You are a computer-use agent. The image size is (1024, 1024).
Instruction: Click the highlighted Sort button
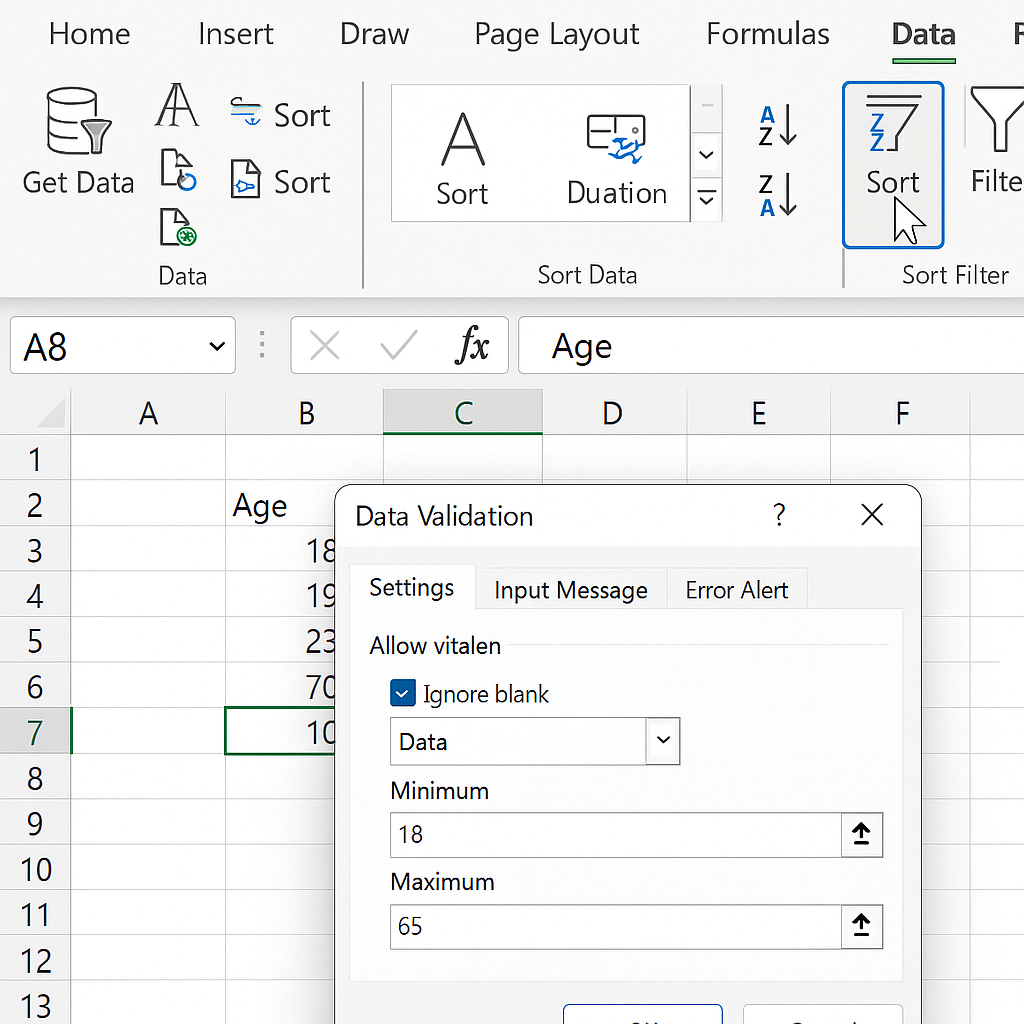click(x=893, y=165)
